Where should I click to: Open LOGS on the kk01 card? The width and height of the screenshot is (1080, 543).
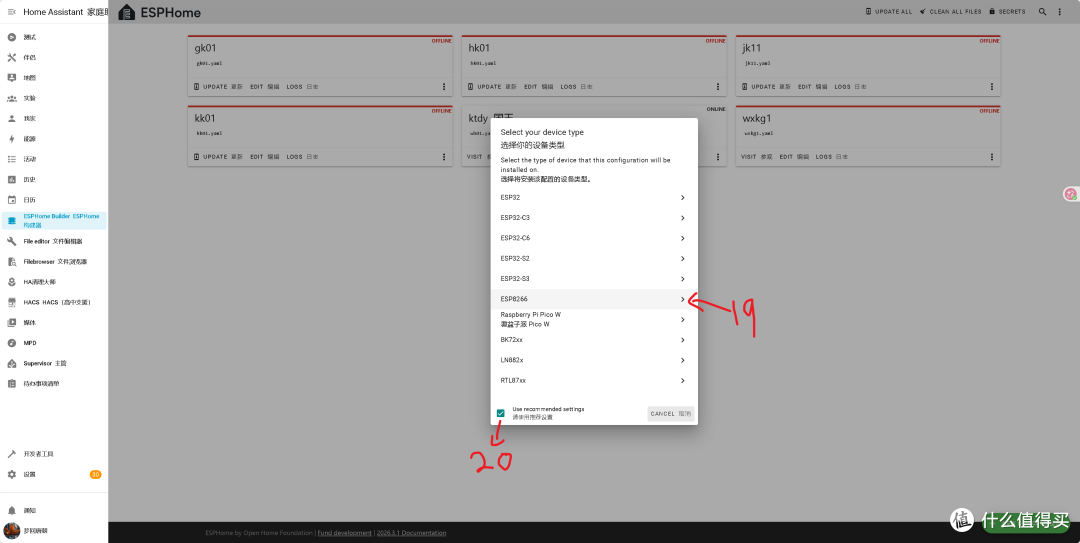(x=302, y=157)
